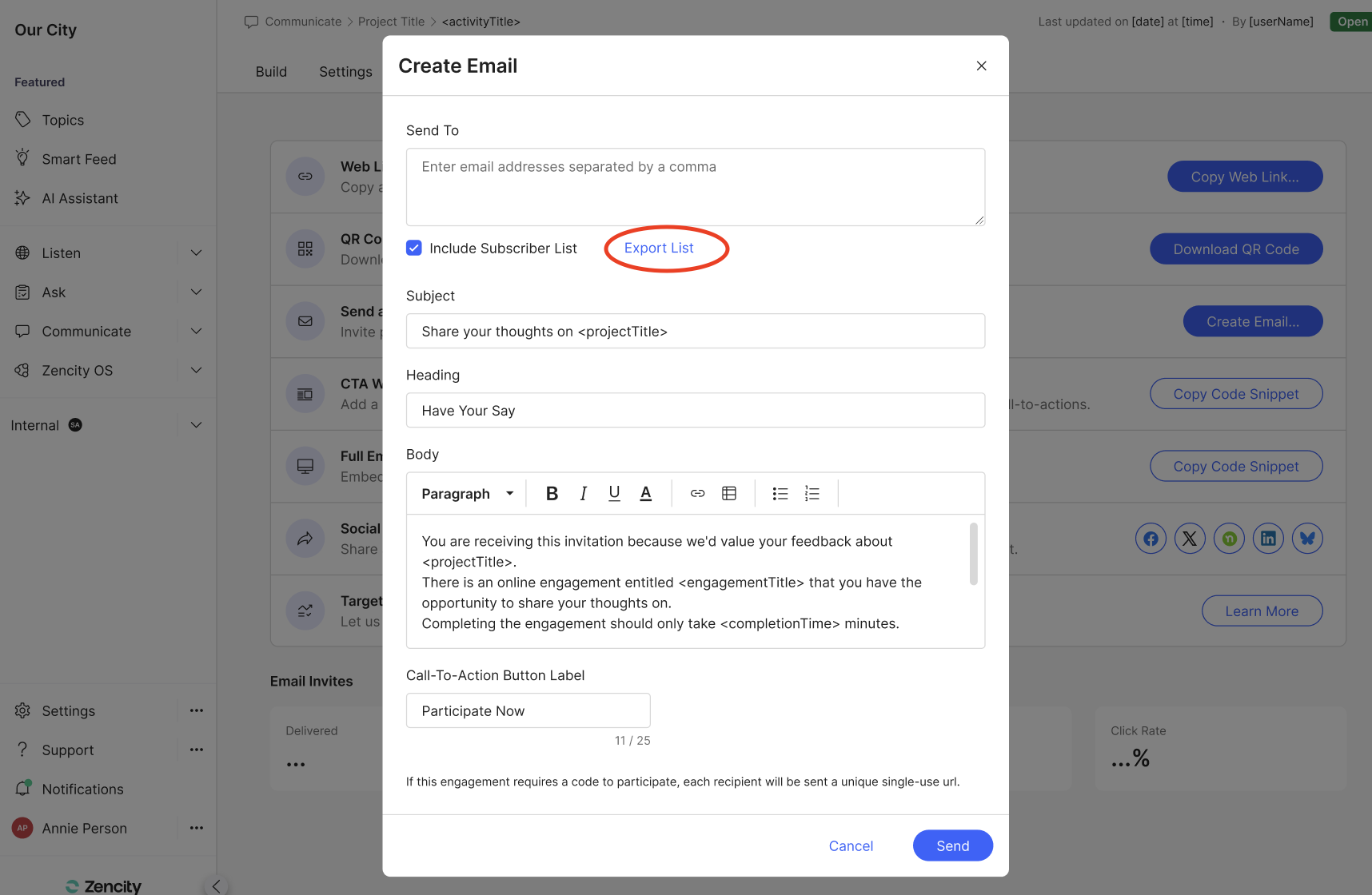Share via LinkedIn icon
Viewport: 1372px width, 895px height.
[1268, 539]
